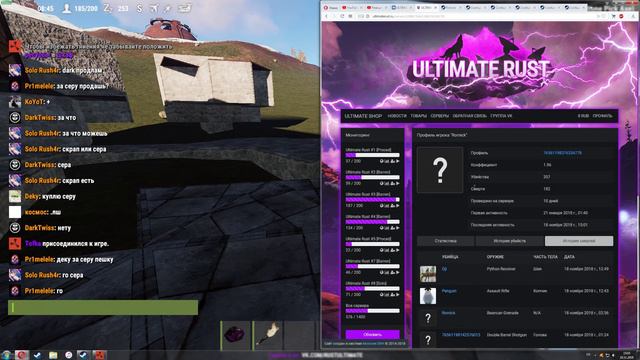Click Pr1melele's message 'деку за серу пешку'
This screenshot has height=360, width=640.
coord(85,260)
